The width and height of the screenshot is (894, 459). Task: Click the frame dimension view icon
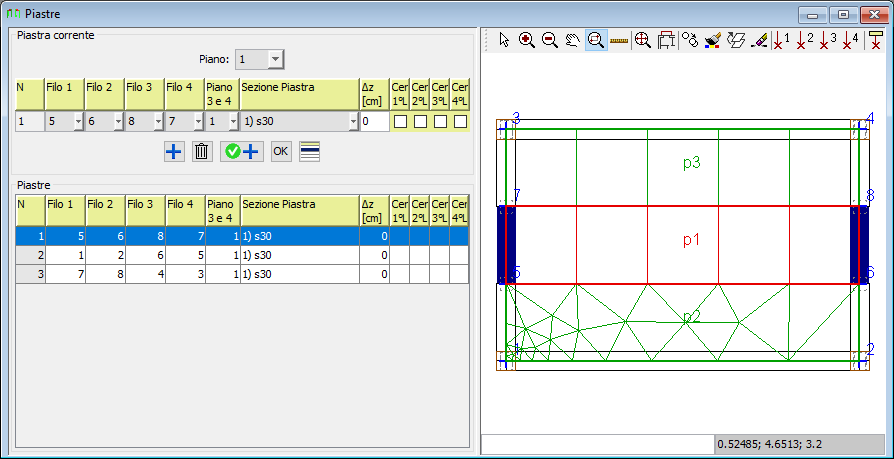coord(666,40)
